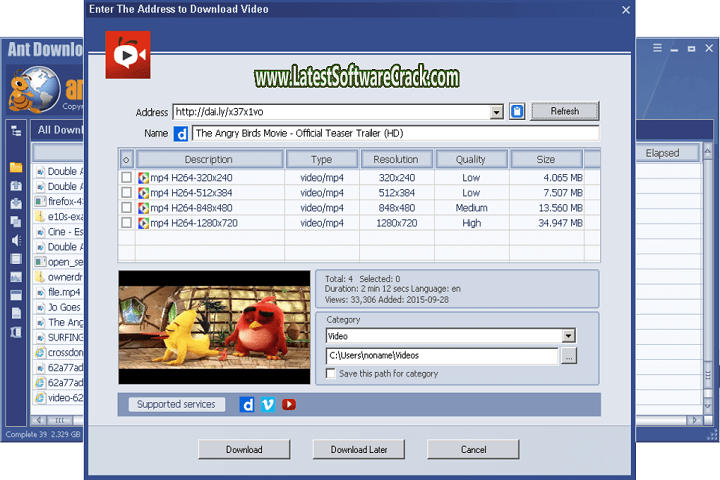This screenshot has width=720, height=480.
Task: Check the mp4 H264-320x240 checkbox
Action: [127, 177]
